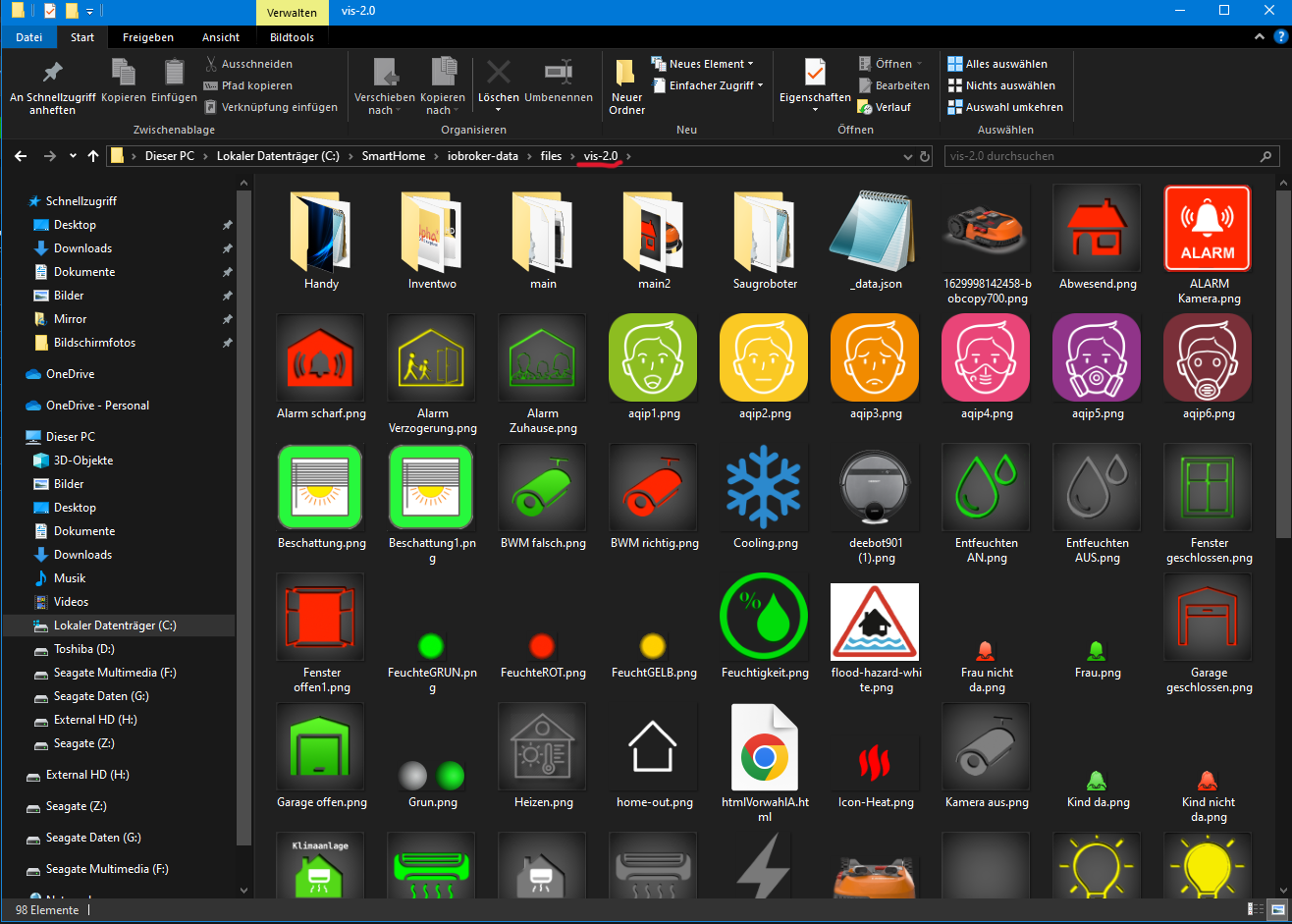Select Alarm scharf.png thumbnail
Image resolution: width=1292 pixels, height=924 pixels.
coord(321,357)
